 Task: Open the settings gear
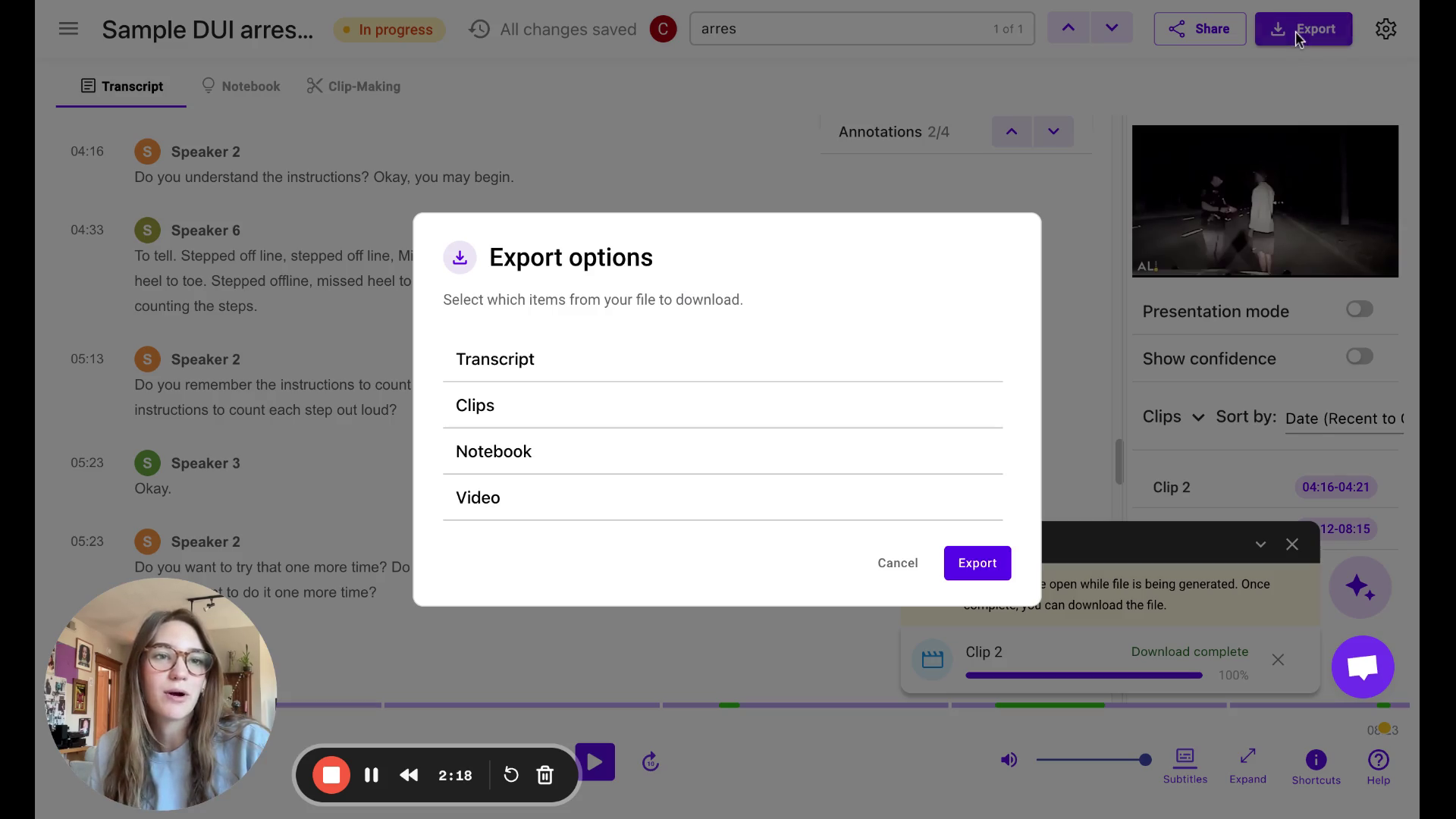[x=1385, y=29]
